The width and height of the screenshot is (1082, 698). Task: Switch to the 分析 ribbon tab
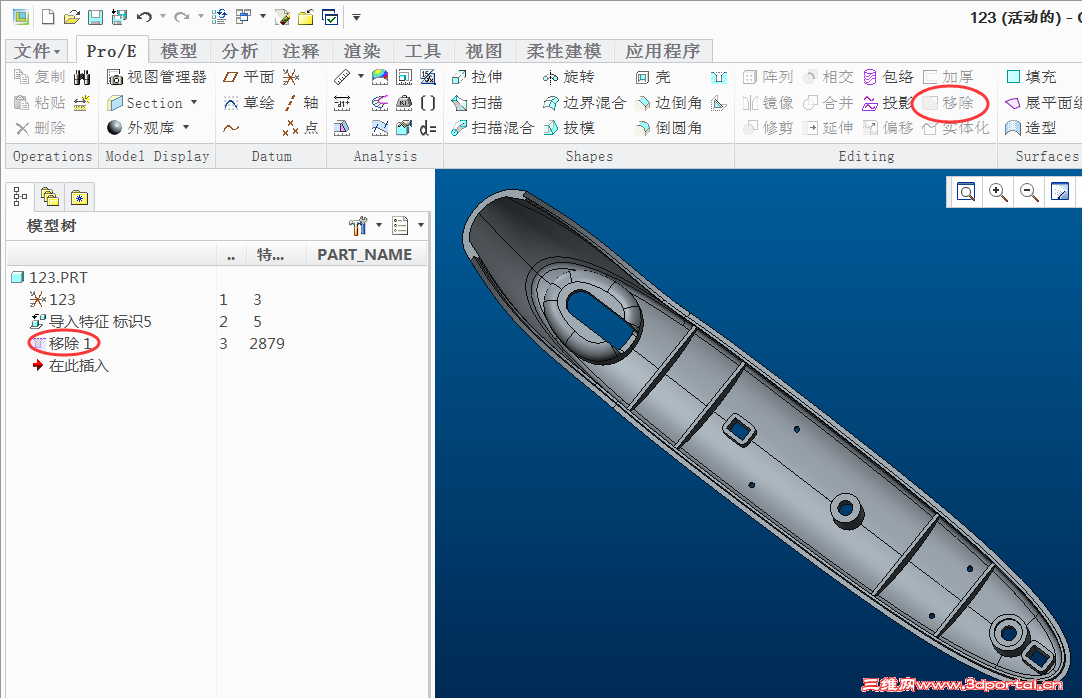tap(239, 51)
